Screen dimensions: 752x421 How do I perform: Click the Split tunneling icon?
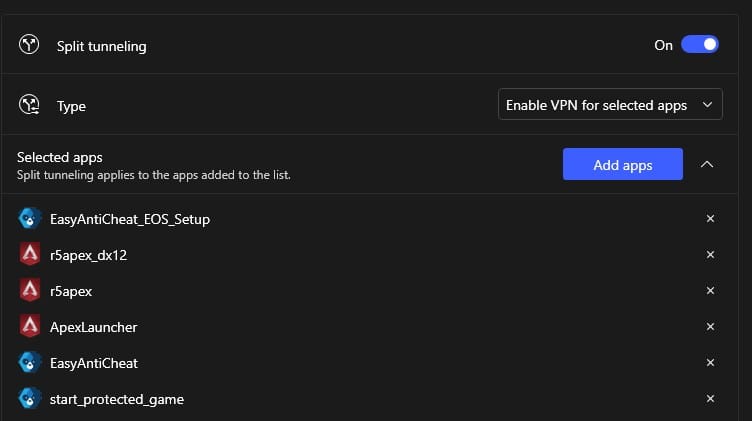coord(29,45)
